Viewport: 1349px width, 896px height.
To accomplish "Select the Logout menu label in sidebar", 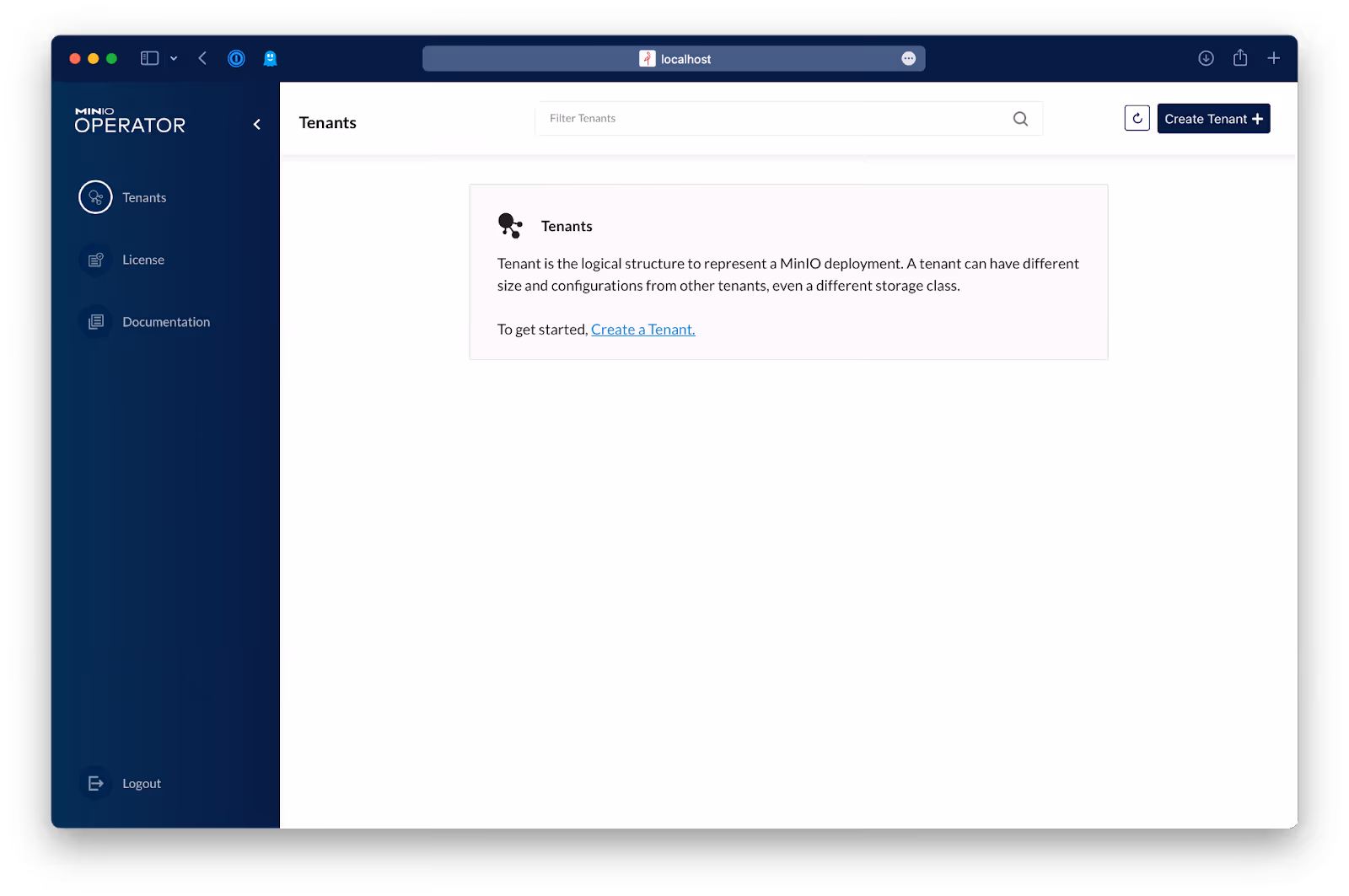I will coord(142,783).
